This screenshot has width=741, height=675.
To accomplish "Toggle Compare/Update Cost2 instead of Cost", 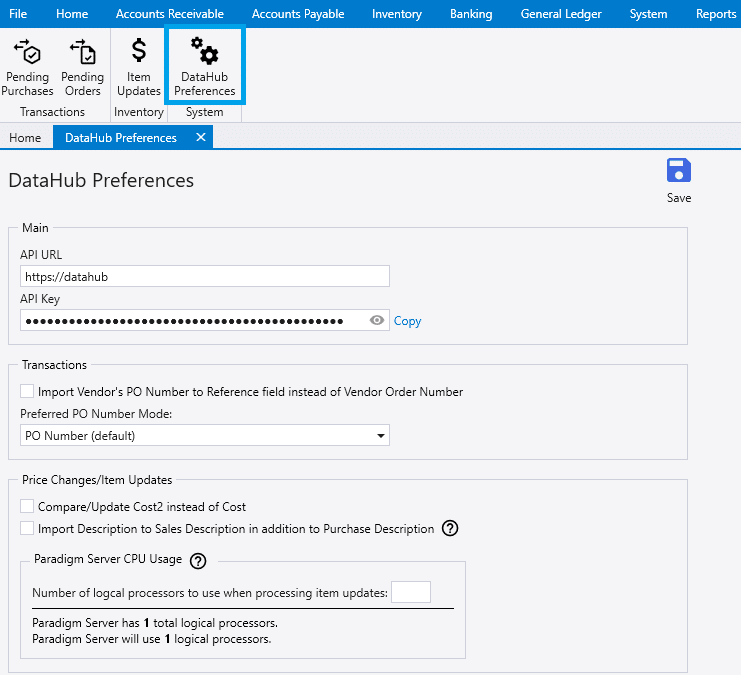I will coord(28,507).
